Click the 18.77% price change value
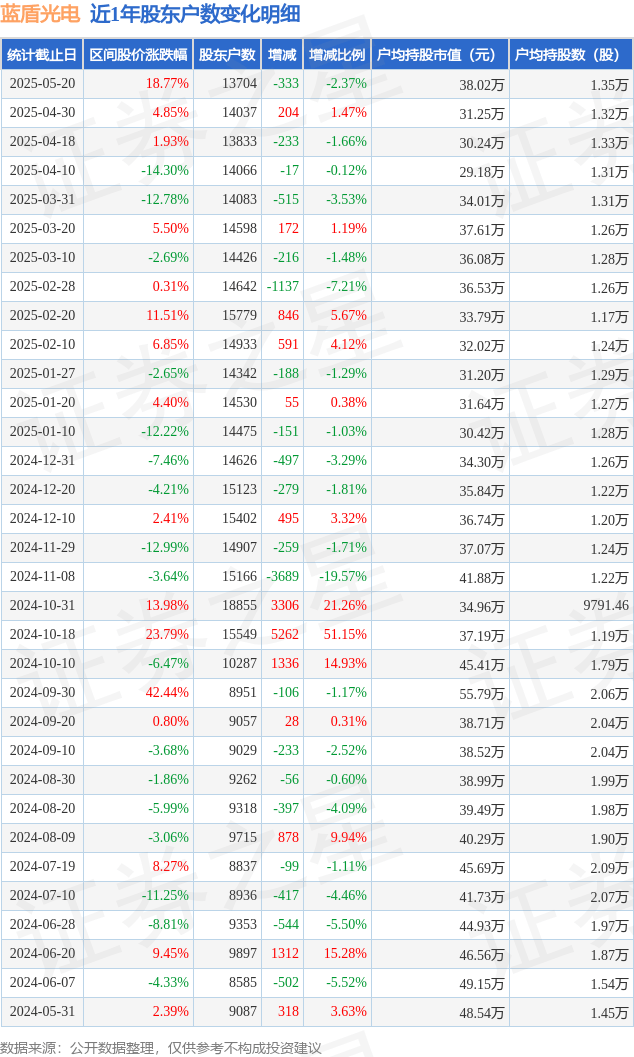Screen dimensions: 634x1057 click(167, 84)
